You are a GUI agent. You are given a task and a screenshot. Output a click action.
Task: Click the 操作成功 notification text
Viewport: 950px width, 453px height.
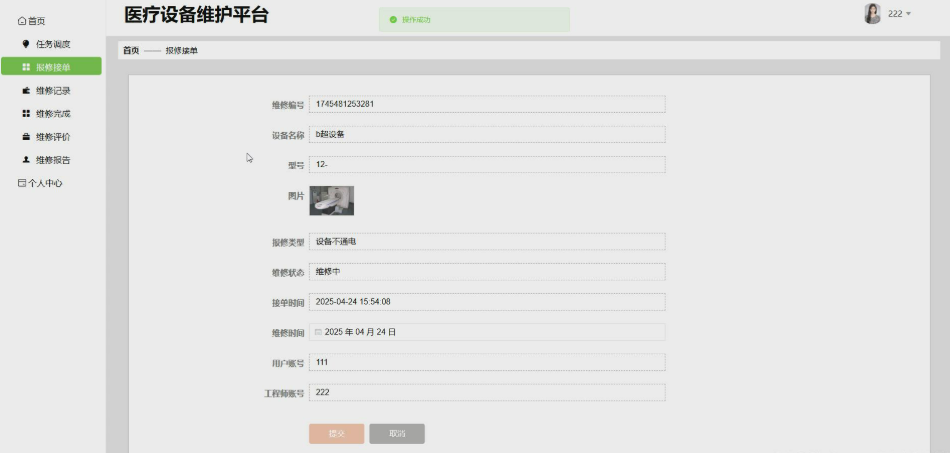[416, 20]
